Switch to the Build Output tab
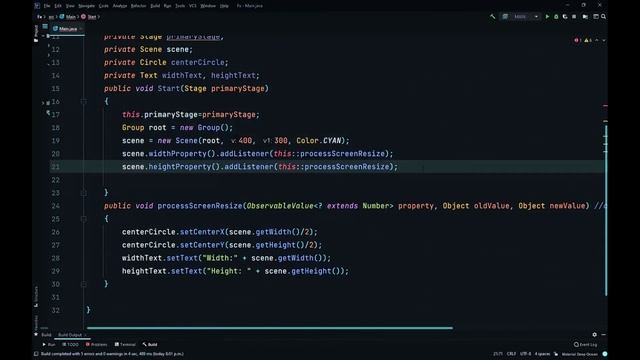The image size is (640, 360). coord(70,335)
